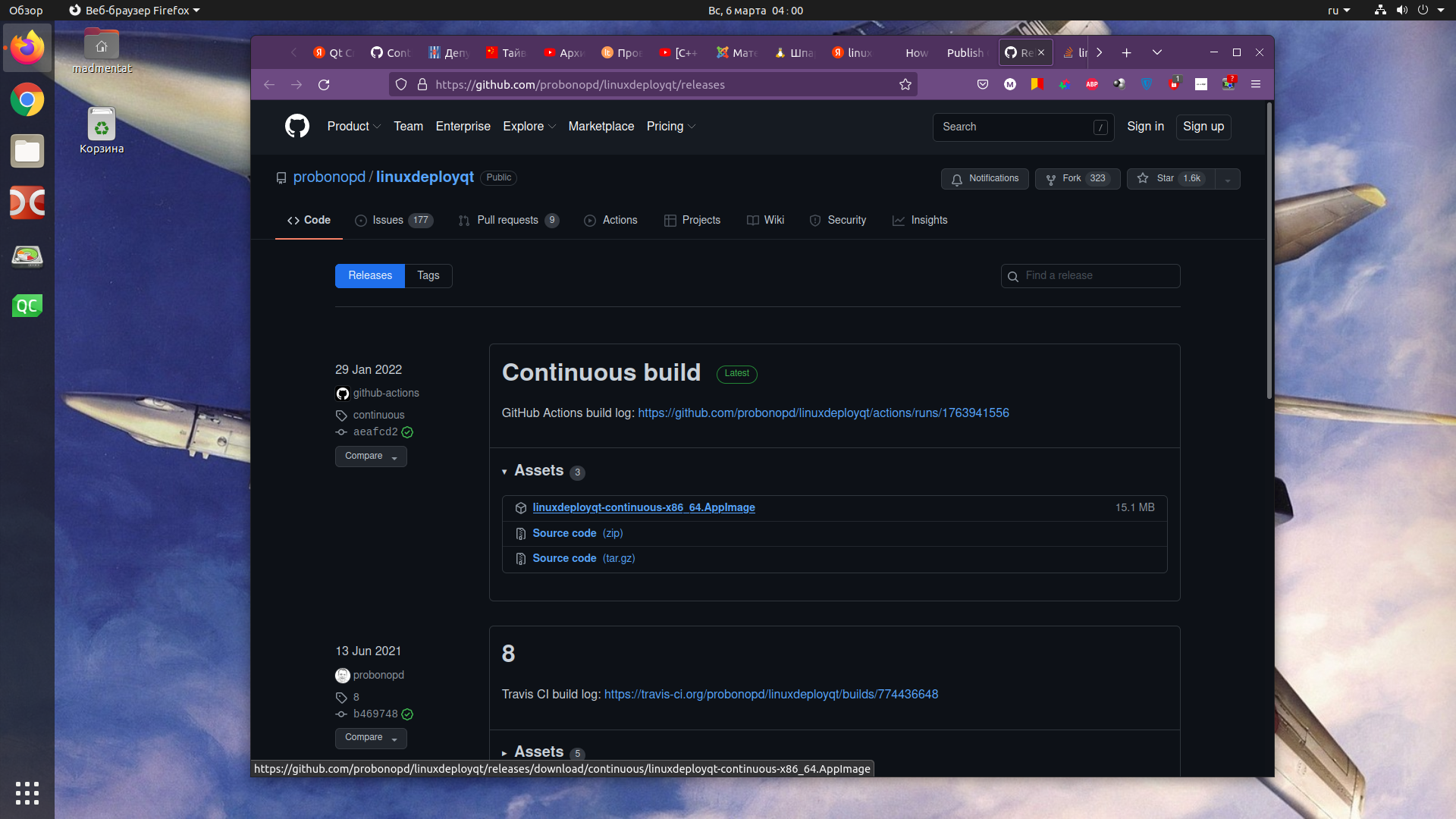Open the madmentat home folder on desktop
Screen dimensions: 1456x819
pyautogui.click(x=102, y=51)
